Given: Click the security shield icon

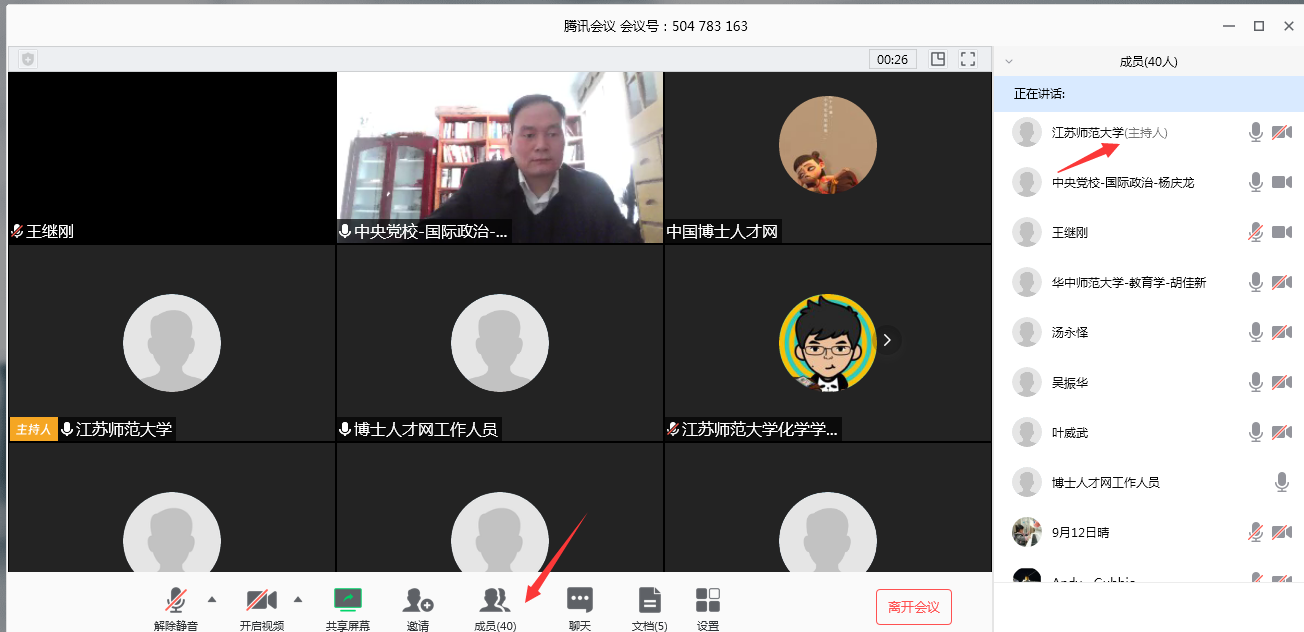Looking at the screenshot, I should coord(28,59).
